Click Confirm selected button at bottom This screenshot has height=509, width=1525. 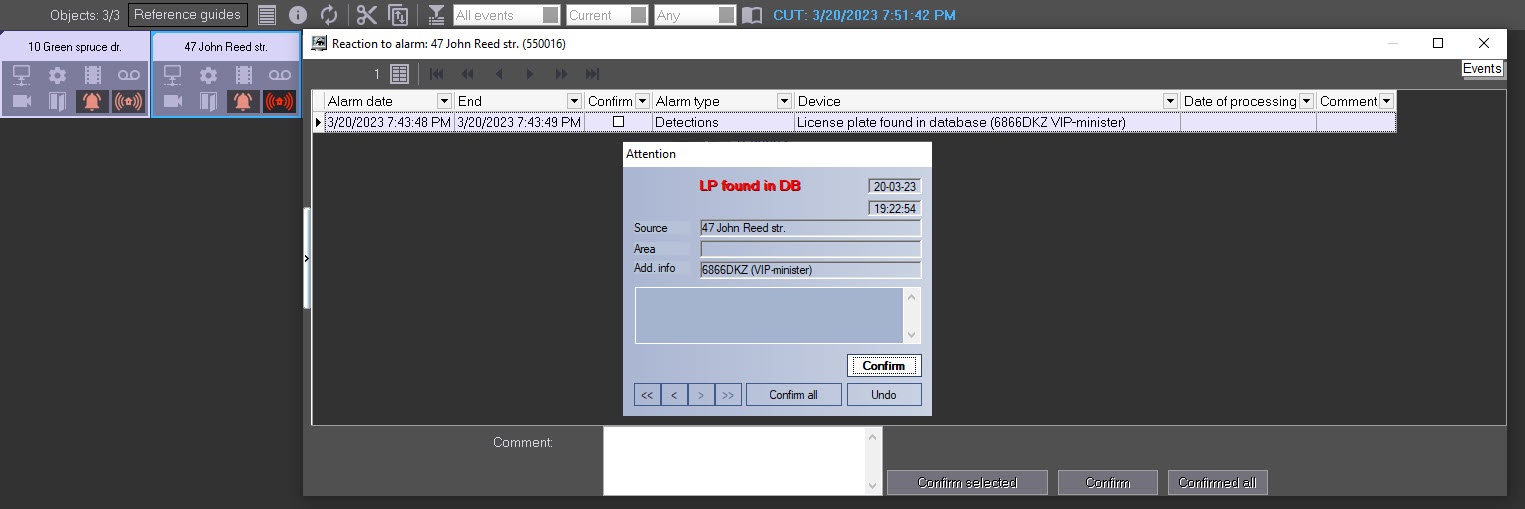click(x=966, y=483)
